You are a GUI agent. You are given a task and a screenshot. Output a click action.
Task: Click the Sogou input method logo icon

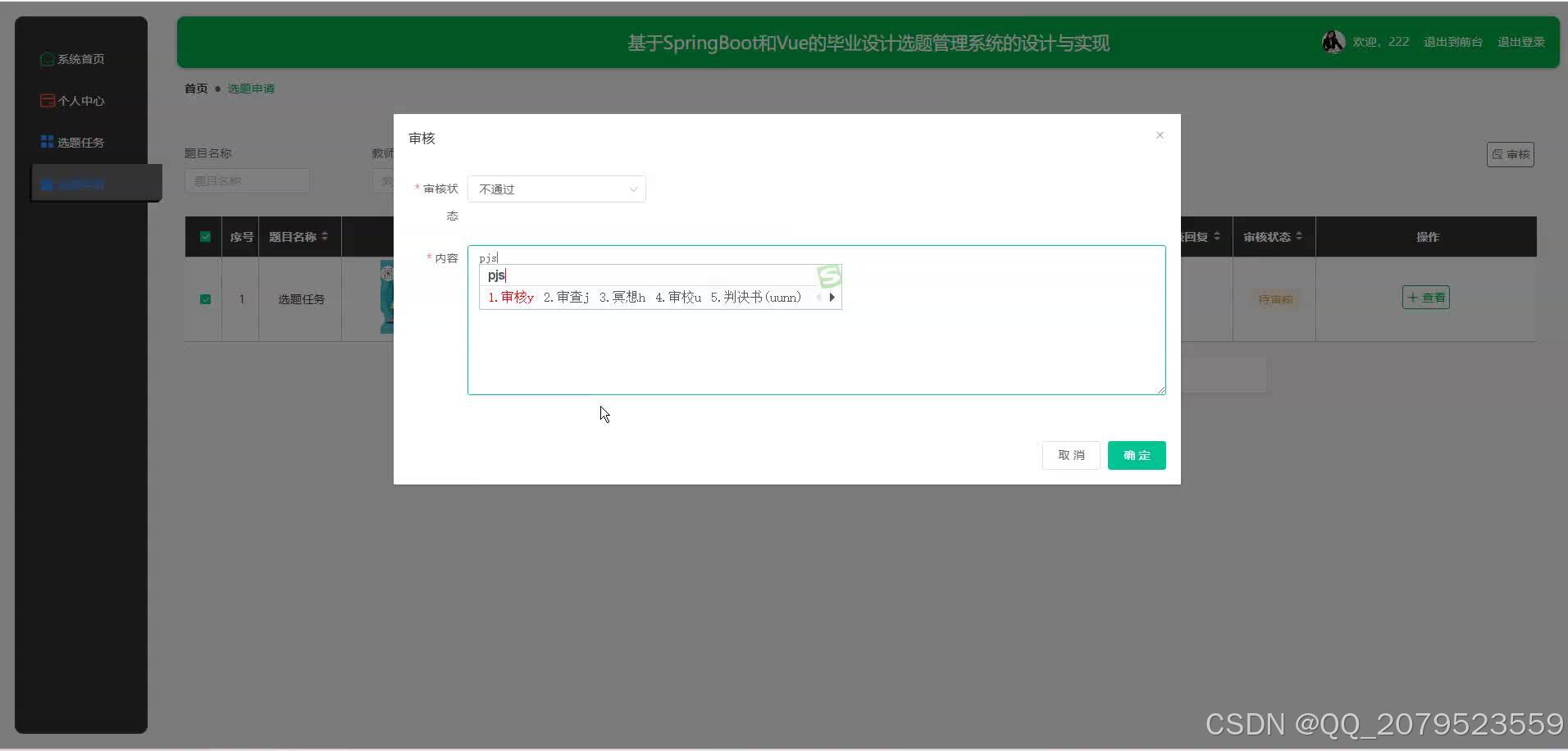(x=828, y=276)
